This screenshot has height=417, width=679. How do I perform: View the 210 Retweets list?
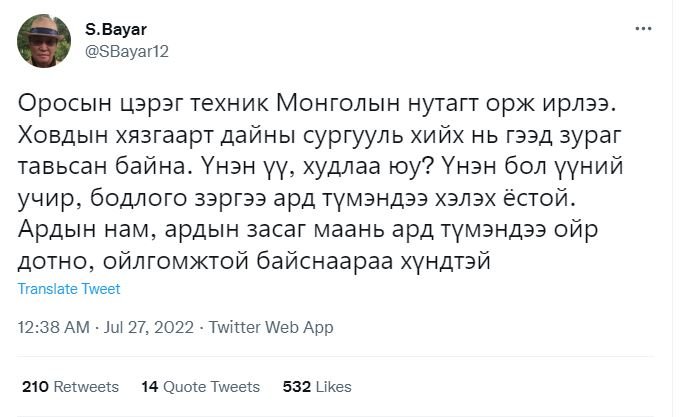70,386
